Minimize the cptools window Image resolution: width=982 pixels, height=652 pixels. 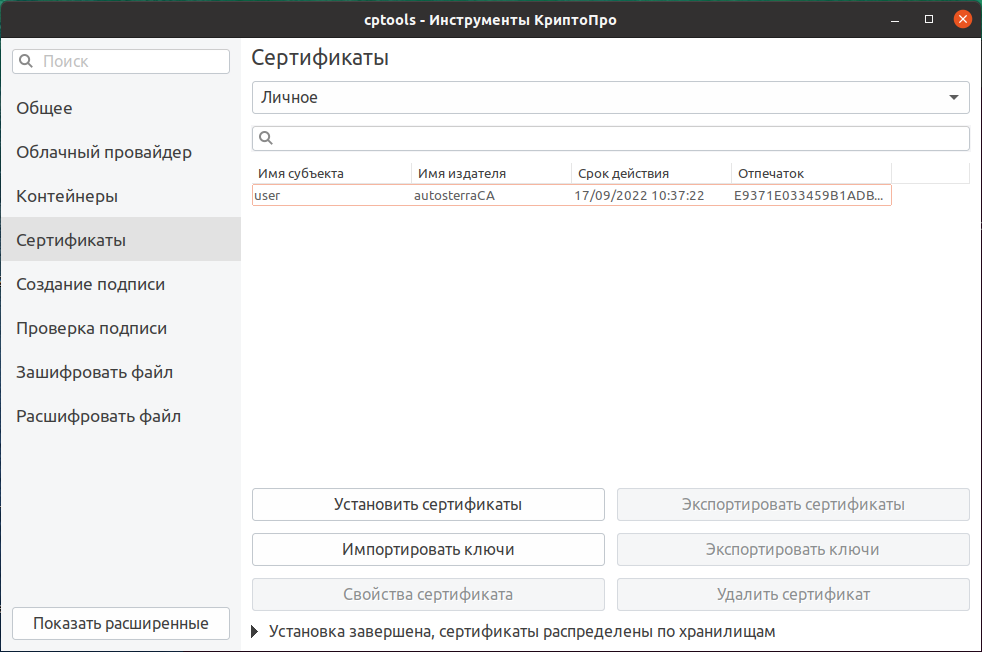tap(895, 20)
